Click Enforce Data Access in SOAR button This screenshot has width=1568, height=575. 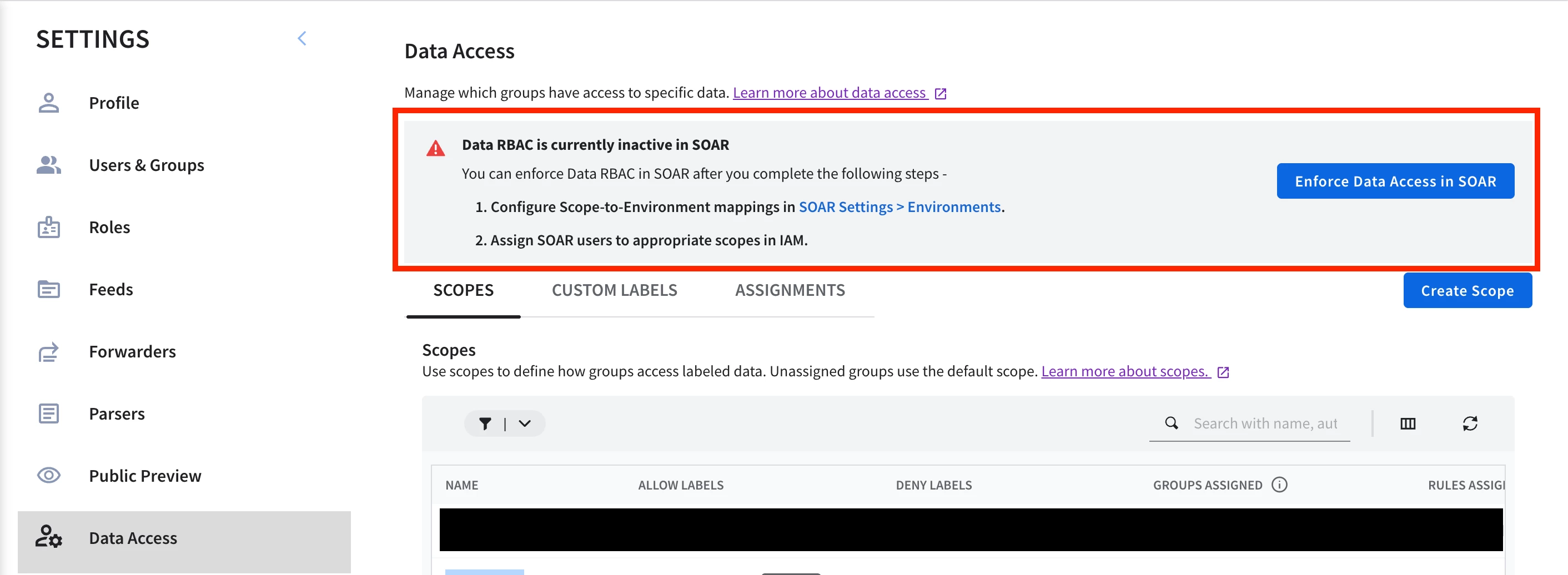(x=1395, y=181)
